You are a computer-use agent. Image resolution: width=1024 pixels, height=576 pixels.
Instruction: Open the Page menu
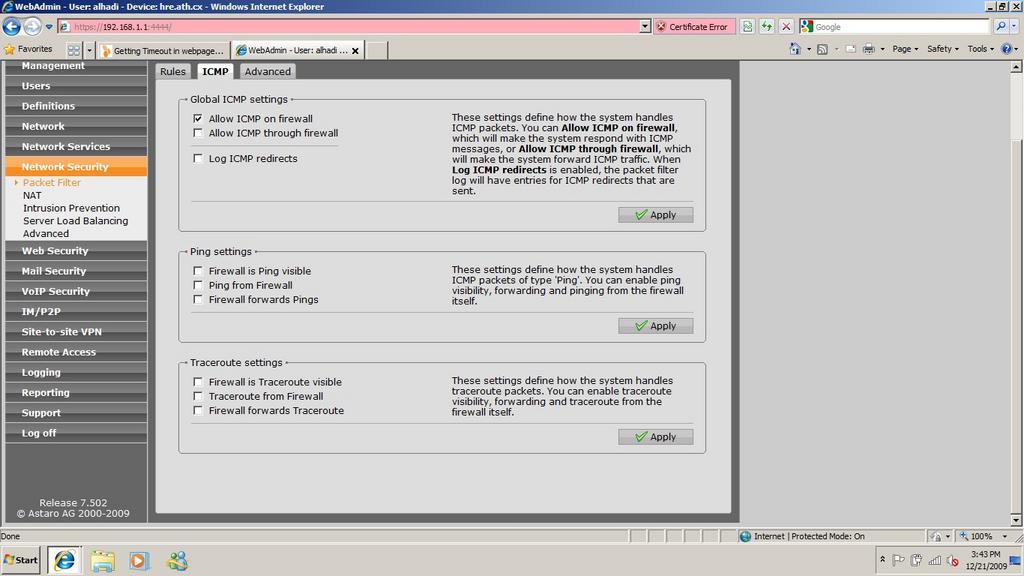905,49
